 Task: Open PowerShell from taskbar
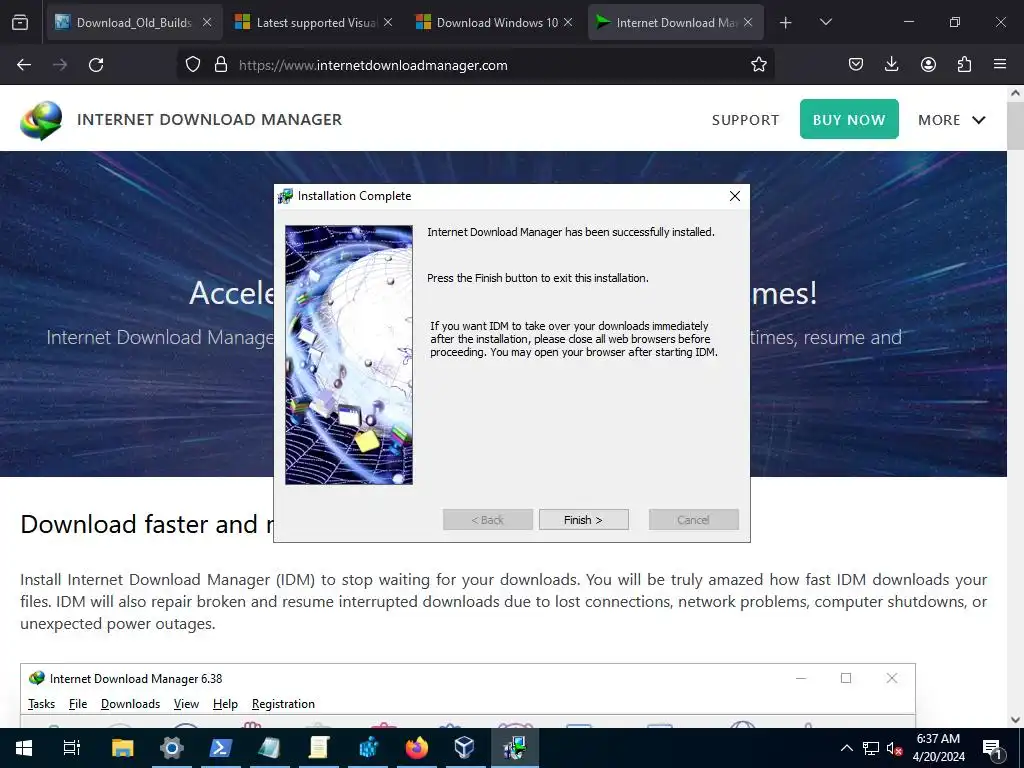(x=221, y=748)
